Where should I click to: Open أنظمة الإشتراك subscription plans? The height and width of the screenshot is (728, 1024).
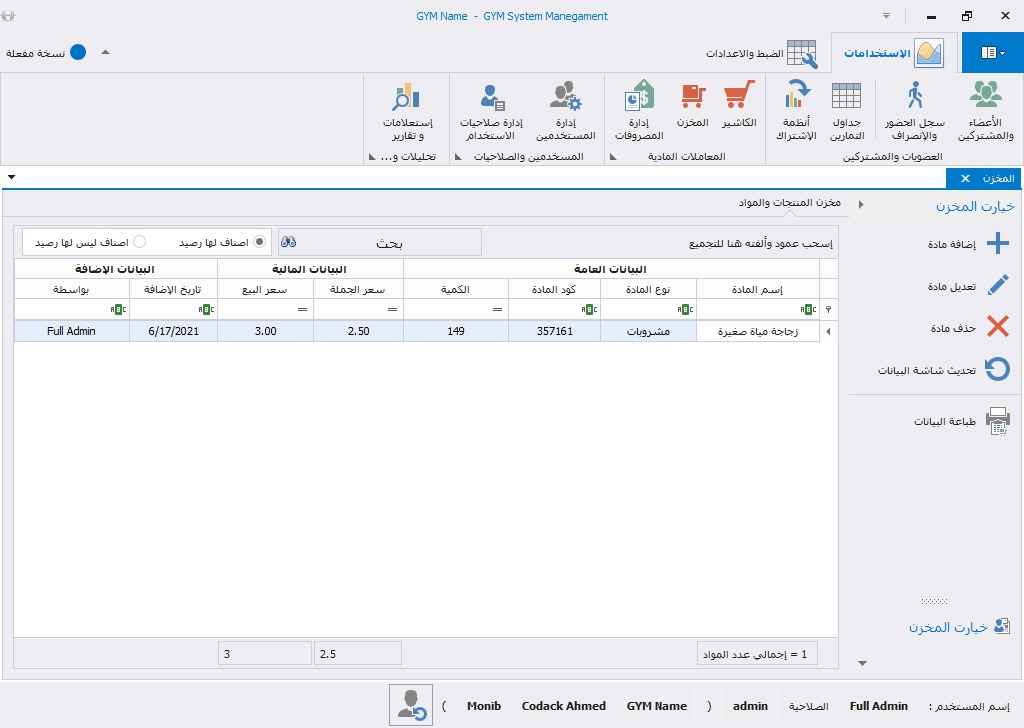796,111
